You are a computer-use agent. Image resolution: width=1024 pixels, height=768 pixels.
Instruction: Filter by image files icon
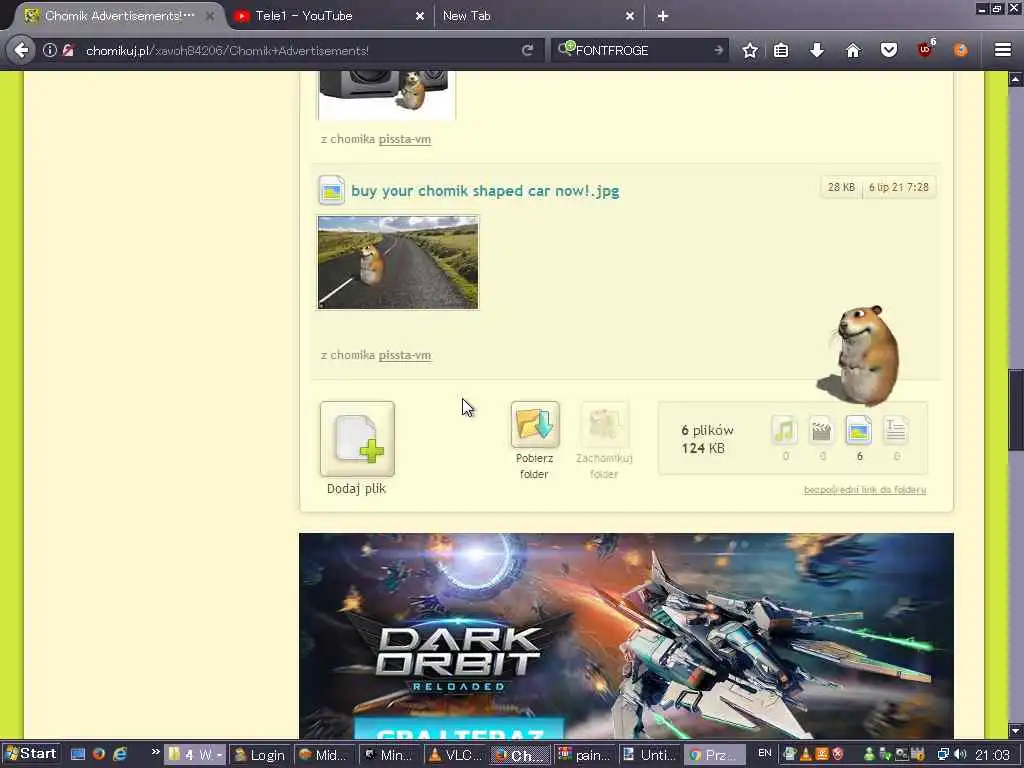(x=858, y=430)
